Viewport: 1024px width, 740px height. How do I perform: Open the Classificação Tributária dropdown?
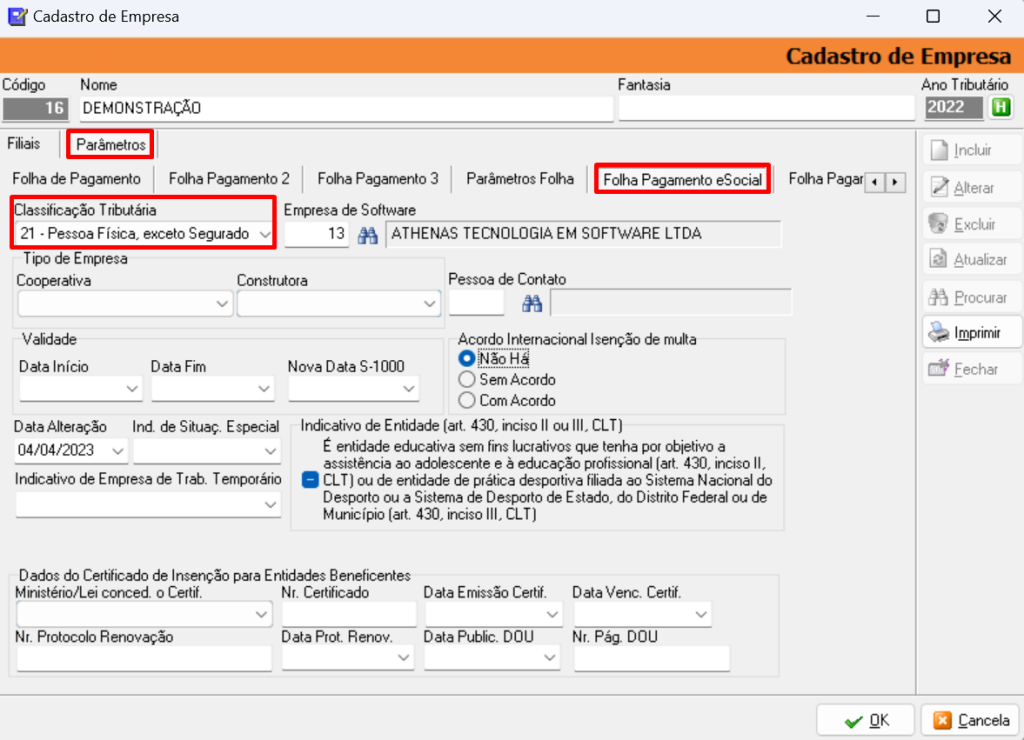[x=264, y=234]
